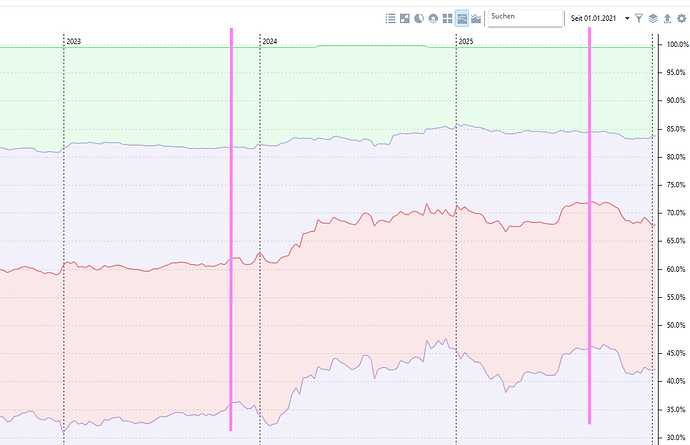Click into the Suchen search field
This screenshot has height=445, width=690.
click(525, 18)
